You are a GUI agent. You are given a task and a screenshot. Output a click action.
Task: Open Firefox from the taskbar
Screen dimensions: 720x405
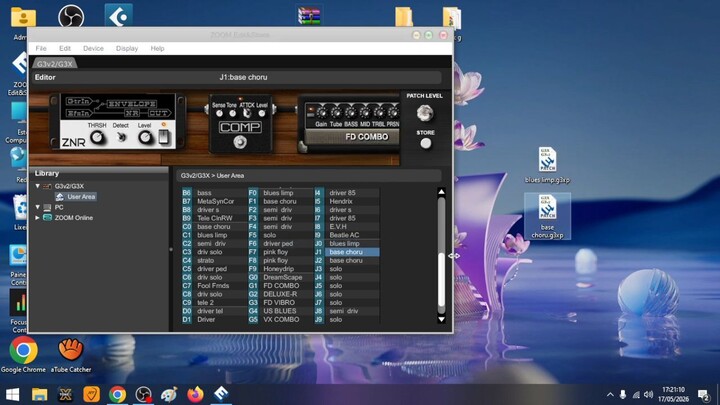coord(195,394)
